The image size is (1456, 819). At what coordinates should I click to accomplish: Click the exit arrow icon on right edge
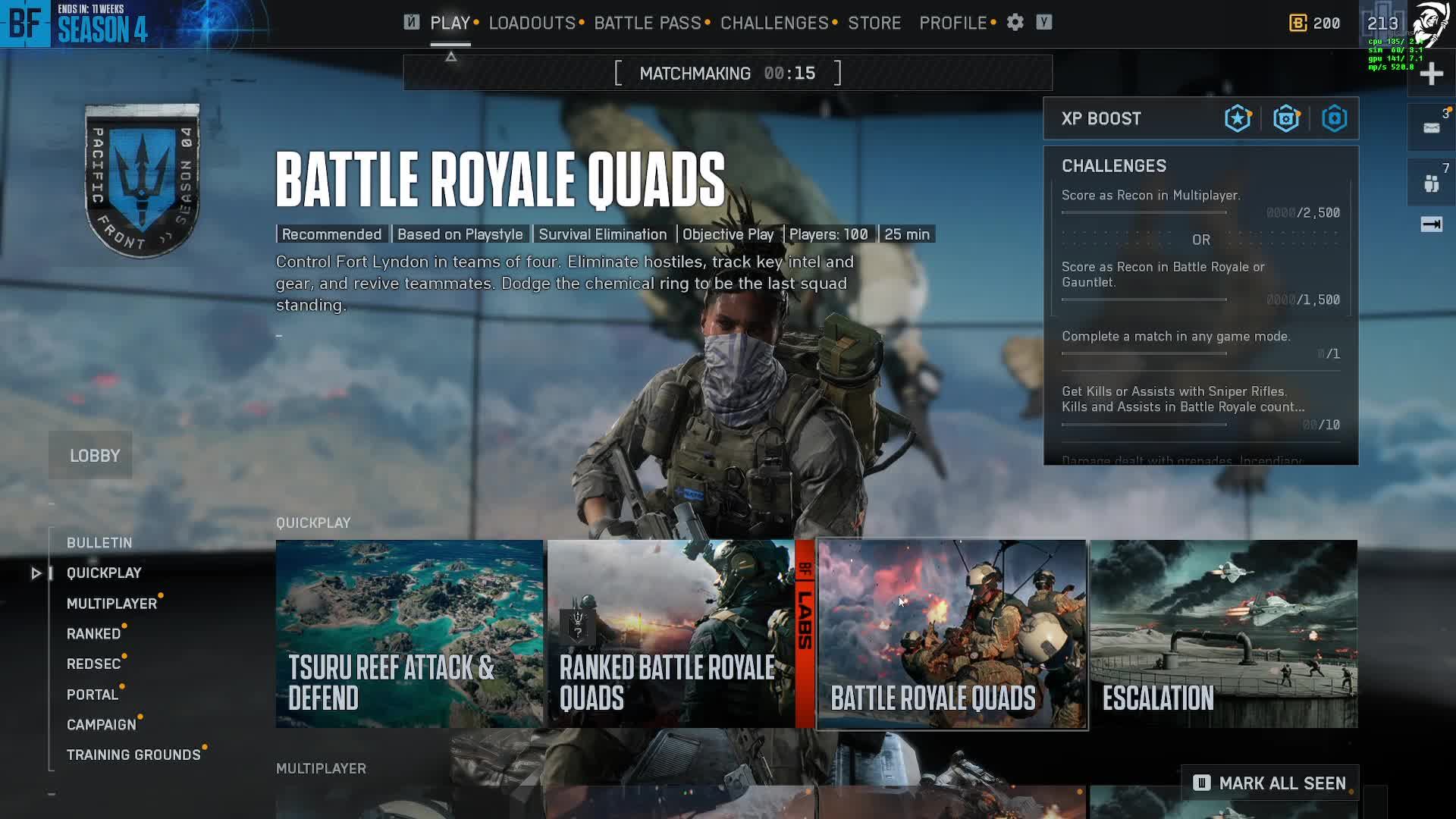click(x=1432, y=224)
